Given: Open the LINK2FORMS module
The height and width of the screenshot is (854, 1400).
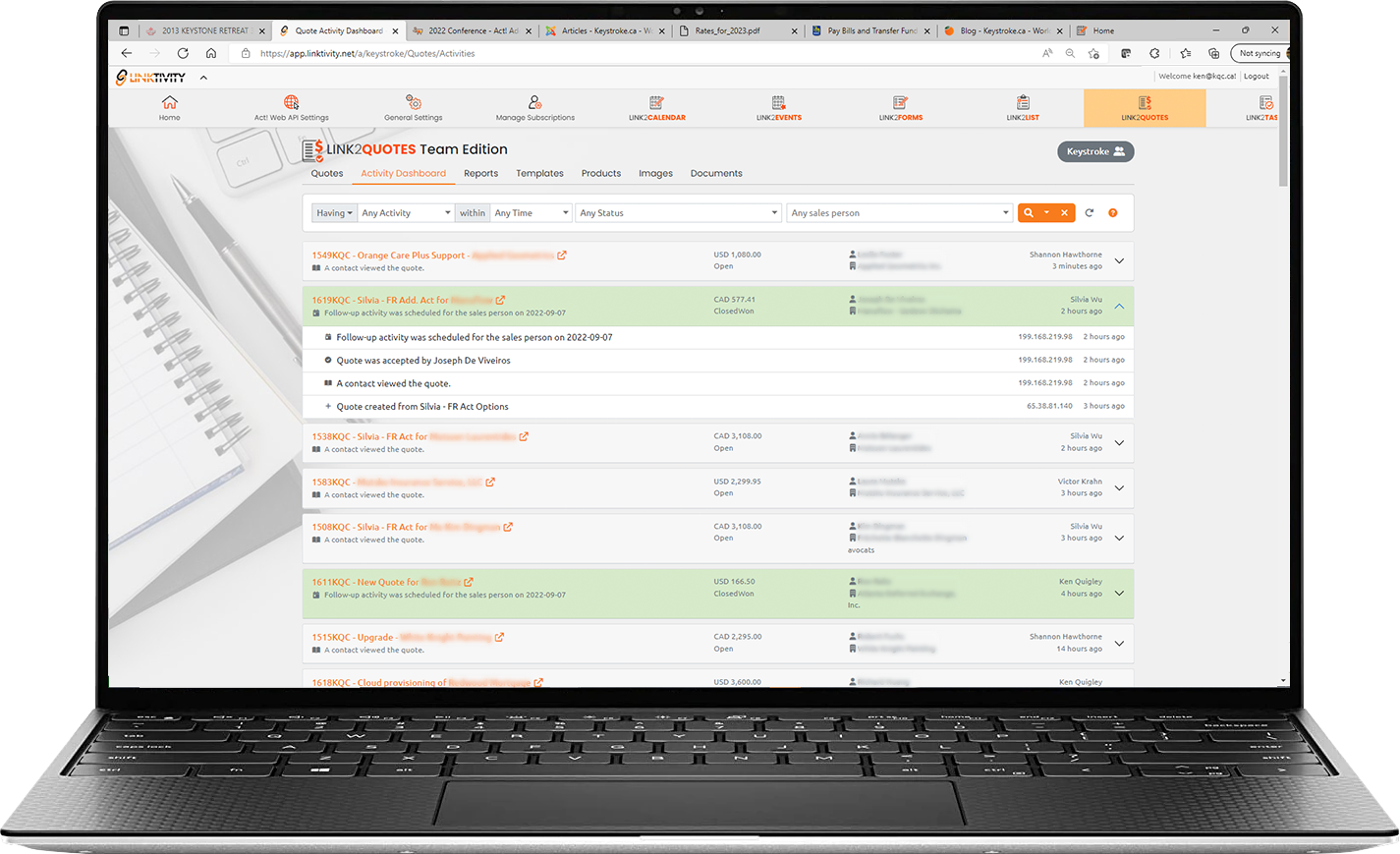Looking at the screenshot, I should pos(901,108).
